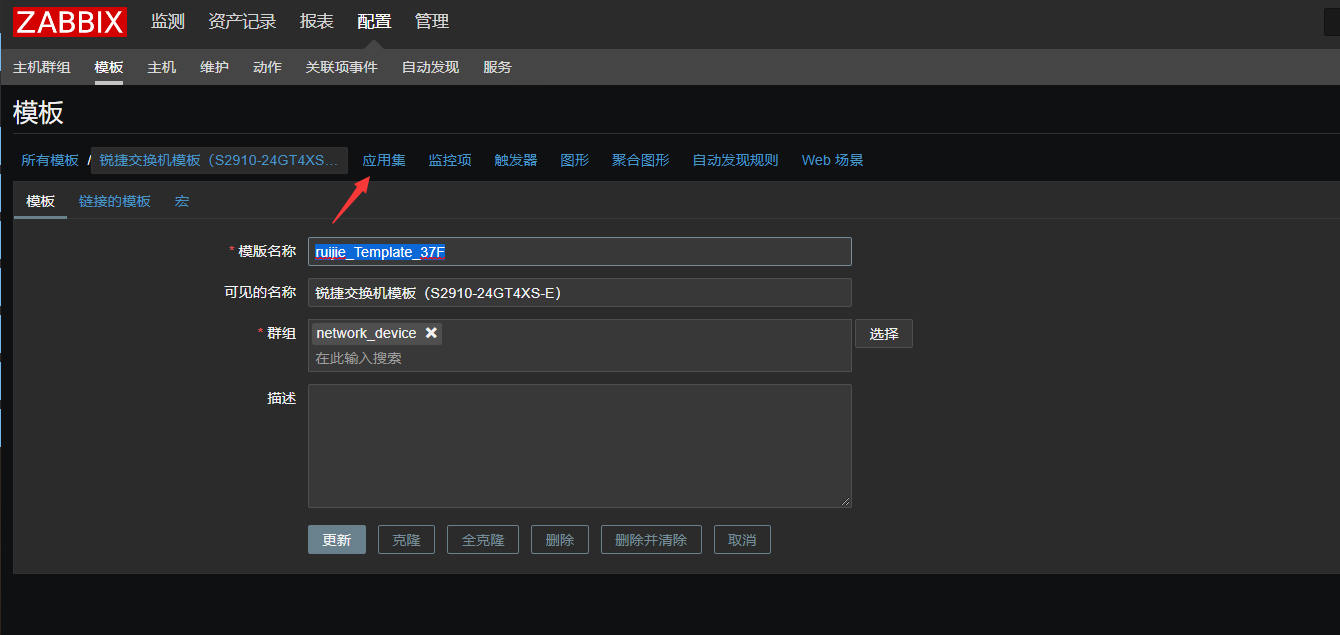Image resolution: width=1340 pixels, height=635 pixels.
Task: Open the 聚合图形 link
Action: click(x=641, y=160)
